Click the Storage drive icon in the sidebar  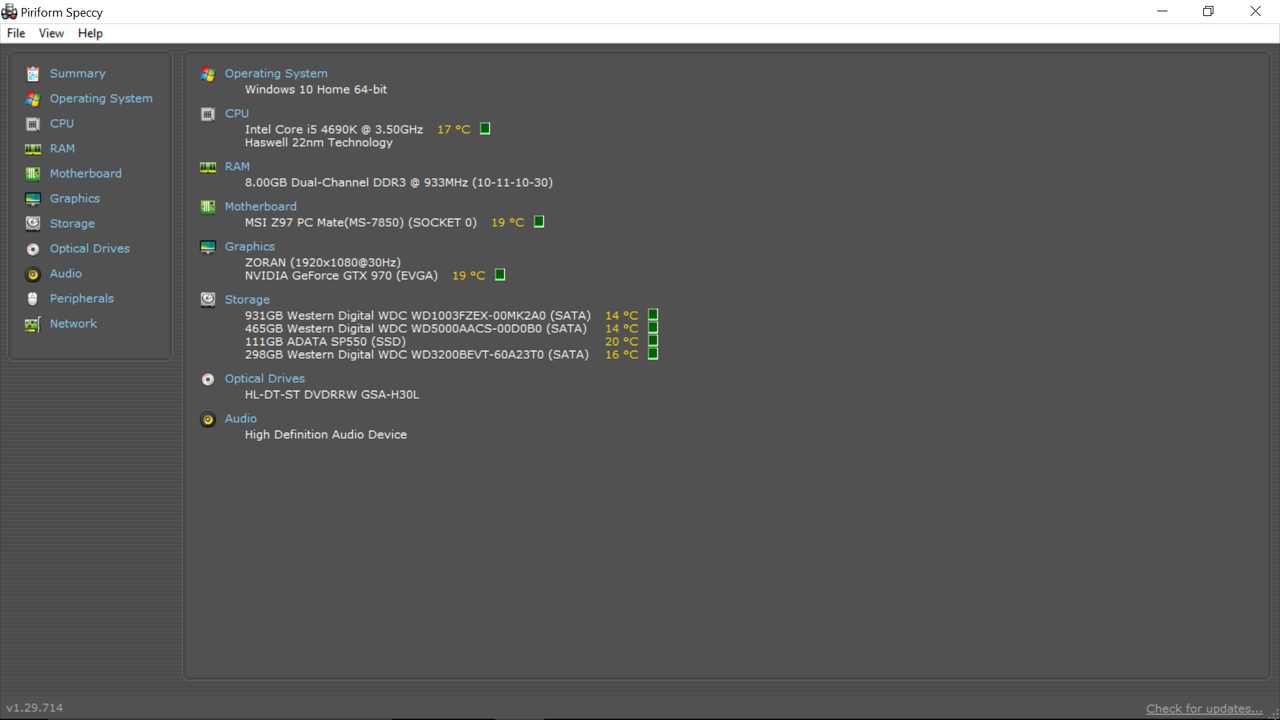pos(33,224)
